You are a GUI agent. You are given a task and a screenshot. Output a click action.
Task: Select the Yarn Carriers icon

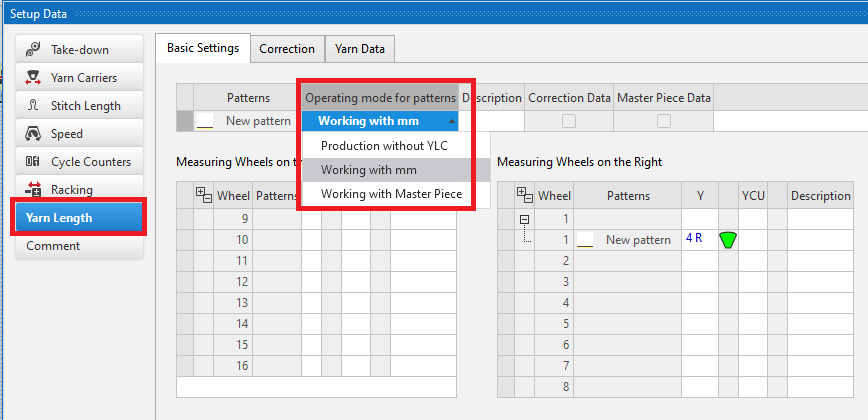pyautogui.click(x=33, y=78)
